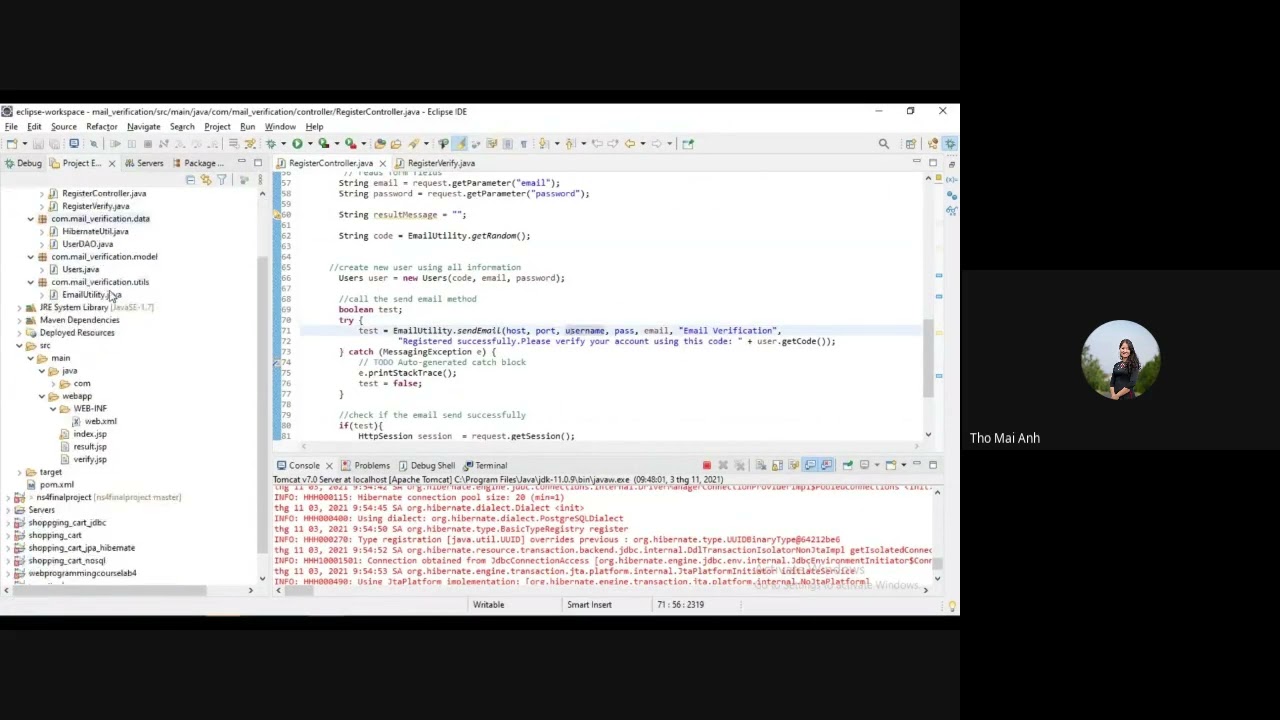This screenshot has width=1280, height=720.
Task: Maximize the Console view panel
Action: [933, 464]
